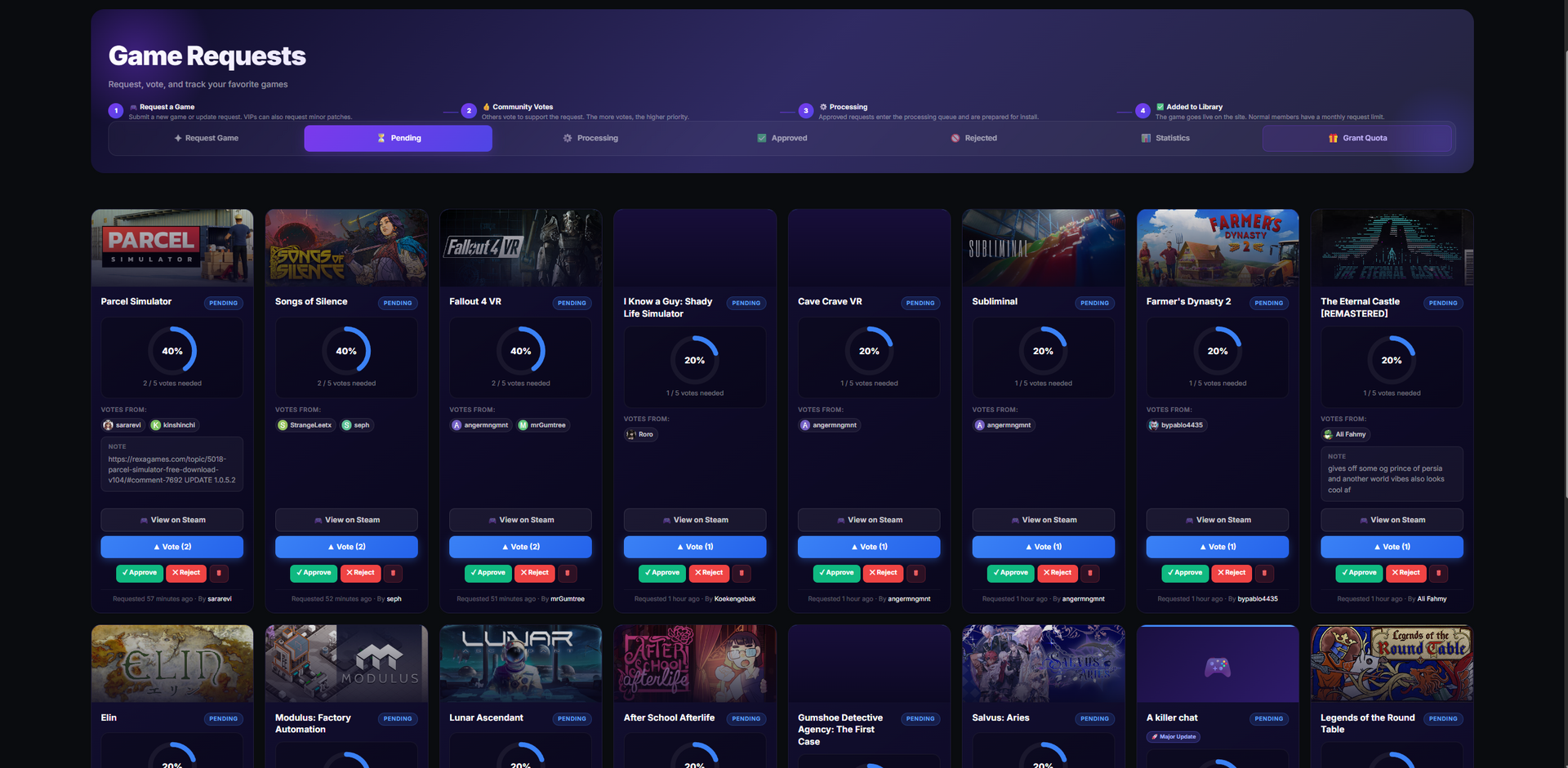Click the Major Update badge on A killer chat
Image resolution: width=1568 pixels, height=768 pixels.
[1174, 737]
